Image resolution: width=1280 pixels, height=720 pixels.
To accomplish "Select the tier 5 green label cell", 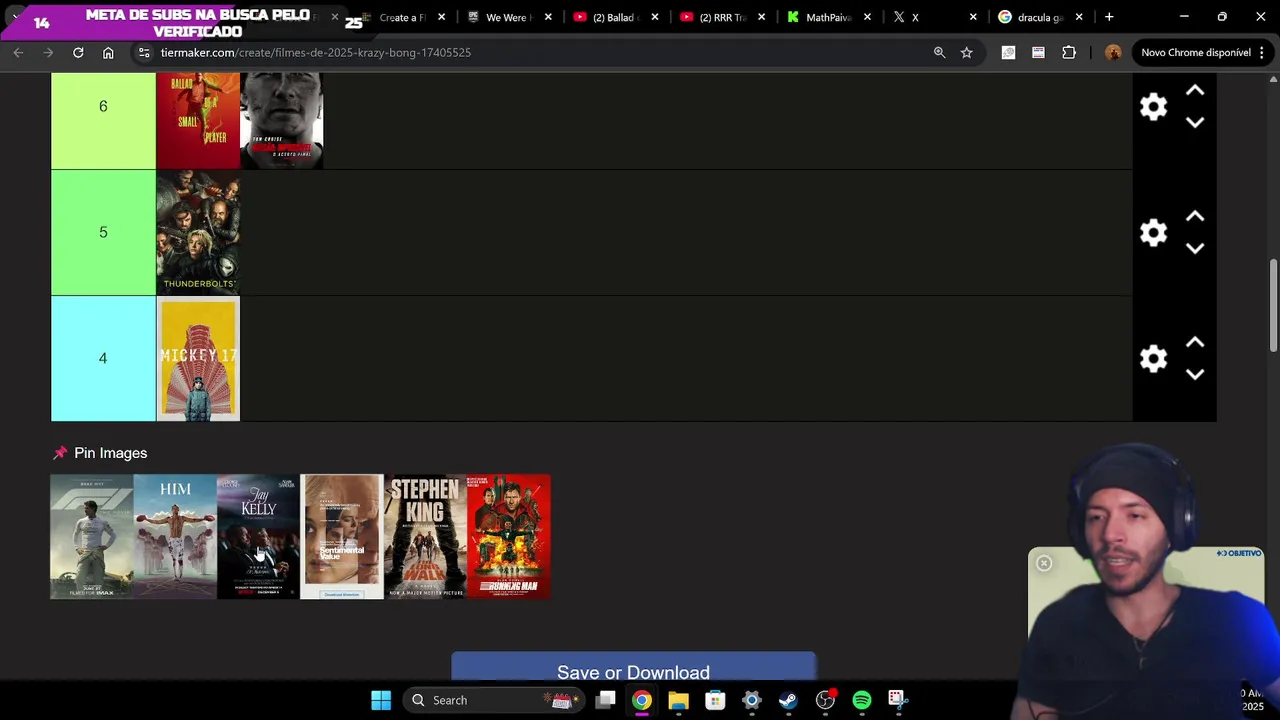I will [103, 232].
